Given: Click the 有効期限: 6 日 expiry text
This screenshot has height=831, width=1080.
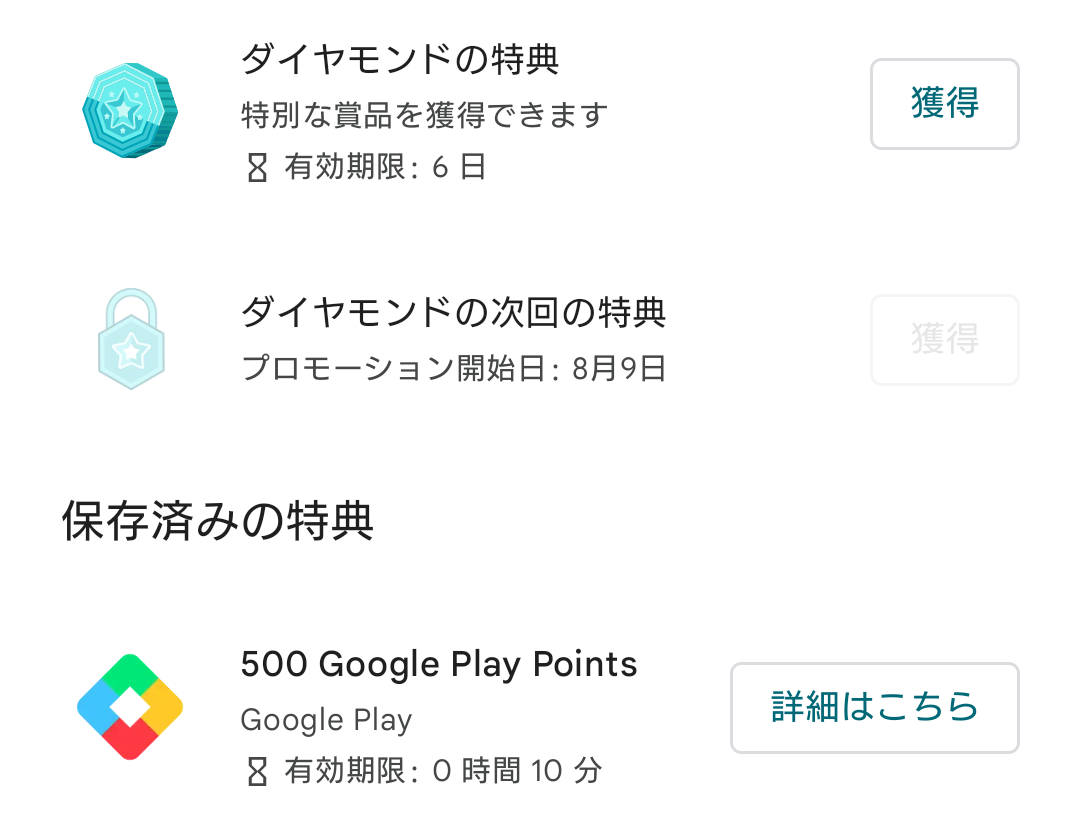Looking at the screenshot, I should (x=385, y=167).
